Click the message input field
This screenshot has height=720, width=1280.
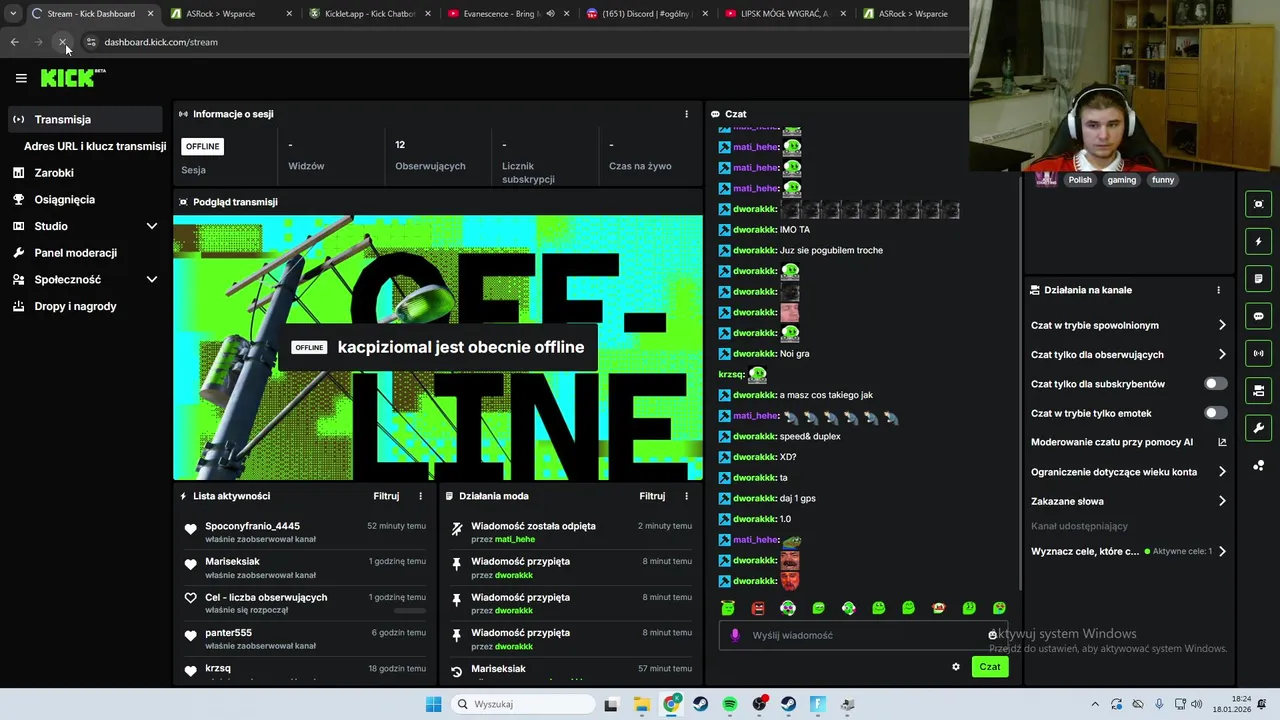(x=865, y=635)
